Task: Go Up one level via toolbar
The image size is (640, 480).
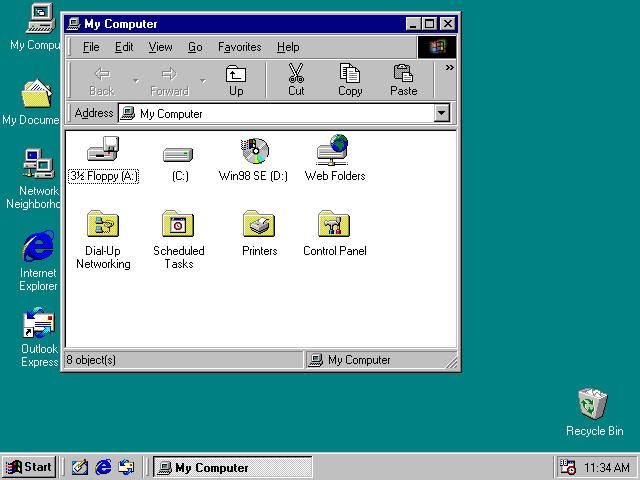Action: point(236,80)
